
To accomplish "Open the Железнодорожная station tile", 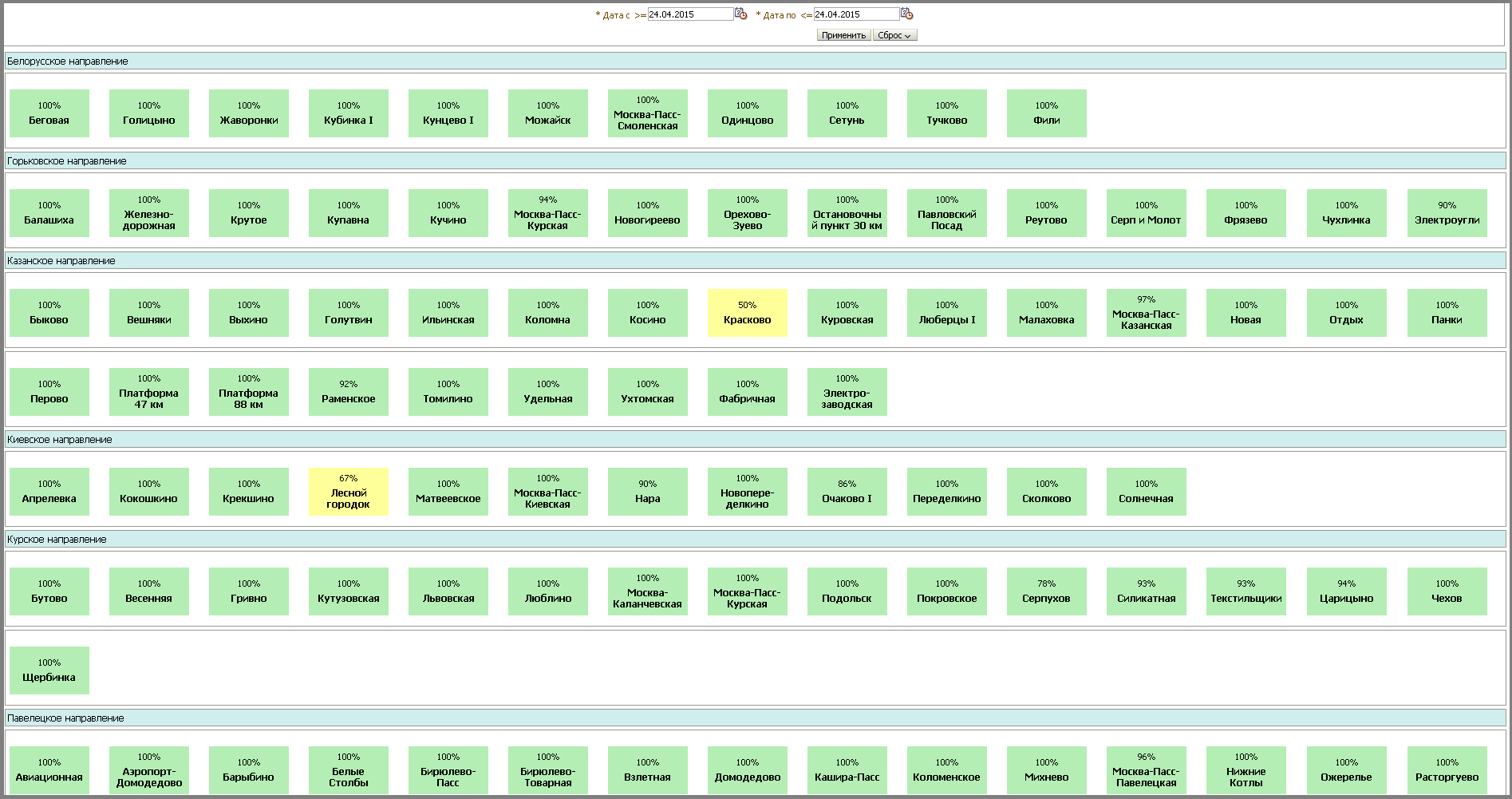I will (x=149, y=213).
